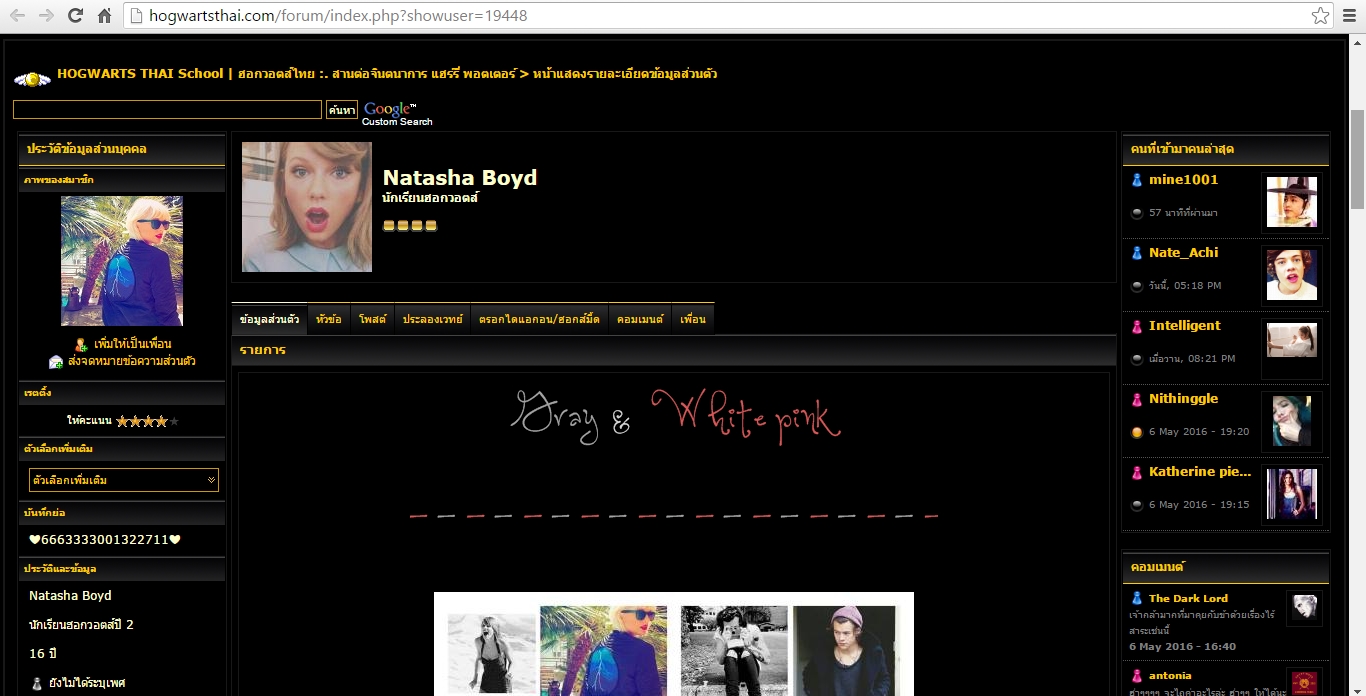Screen dimensions: 1366x696
Task: Open antonia commenter link
Action: [1170, 676]
